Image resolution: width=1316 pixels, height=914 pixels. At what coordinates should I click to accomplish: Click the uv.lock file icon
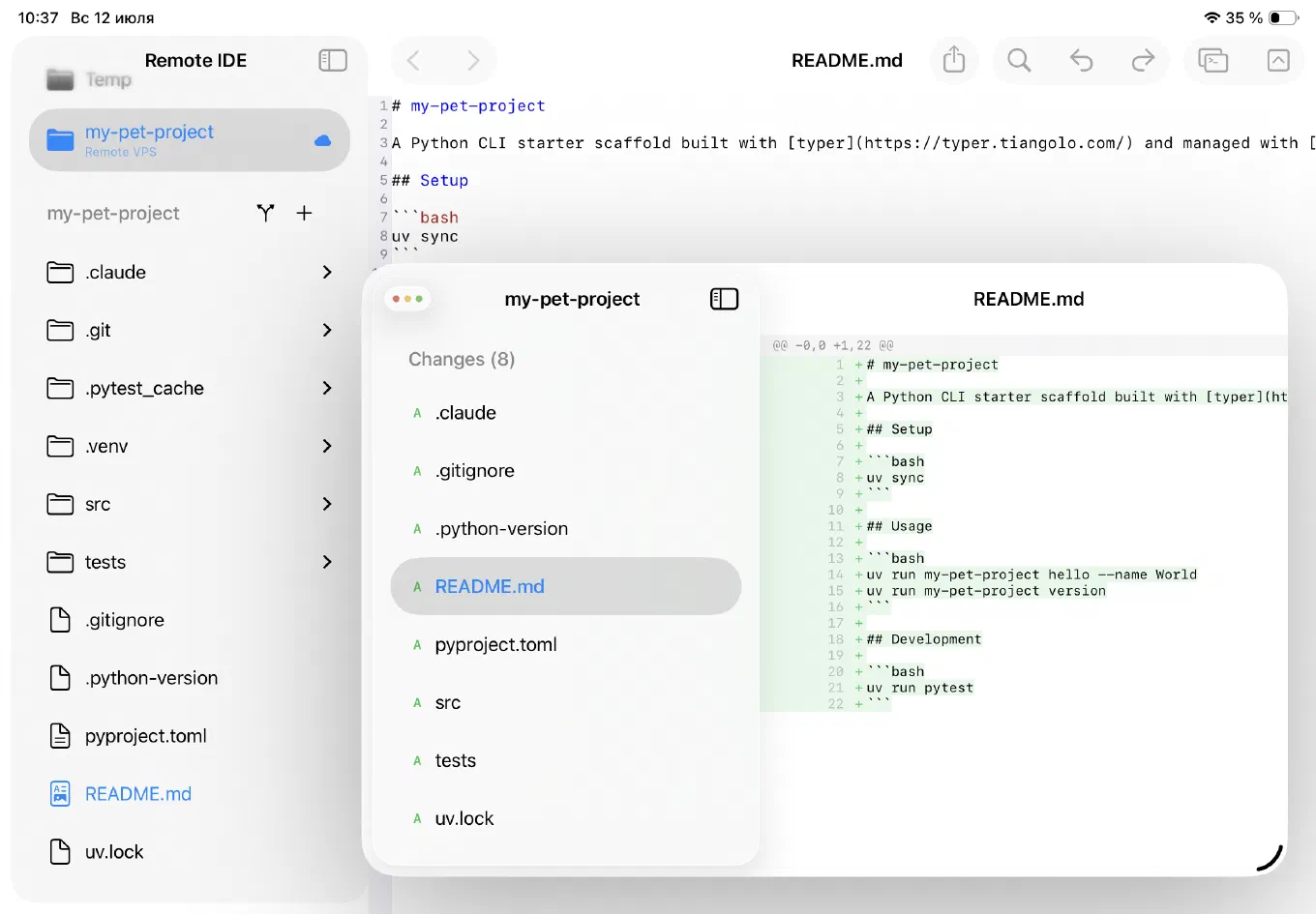coord(60,852)
